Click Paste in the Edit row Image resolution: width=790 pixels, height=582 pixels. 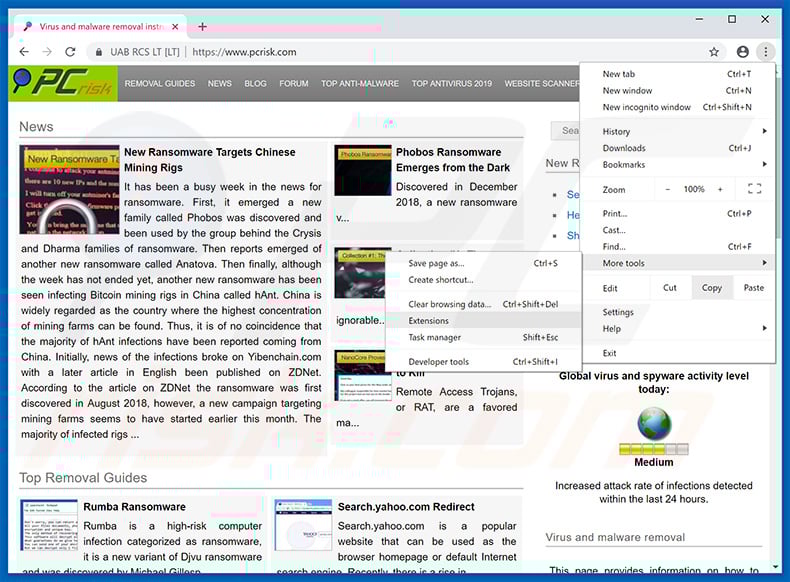click(753, 288)
